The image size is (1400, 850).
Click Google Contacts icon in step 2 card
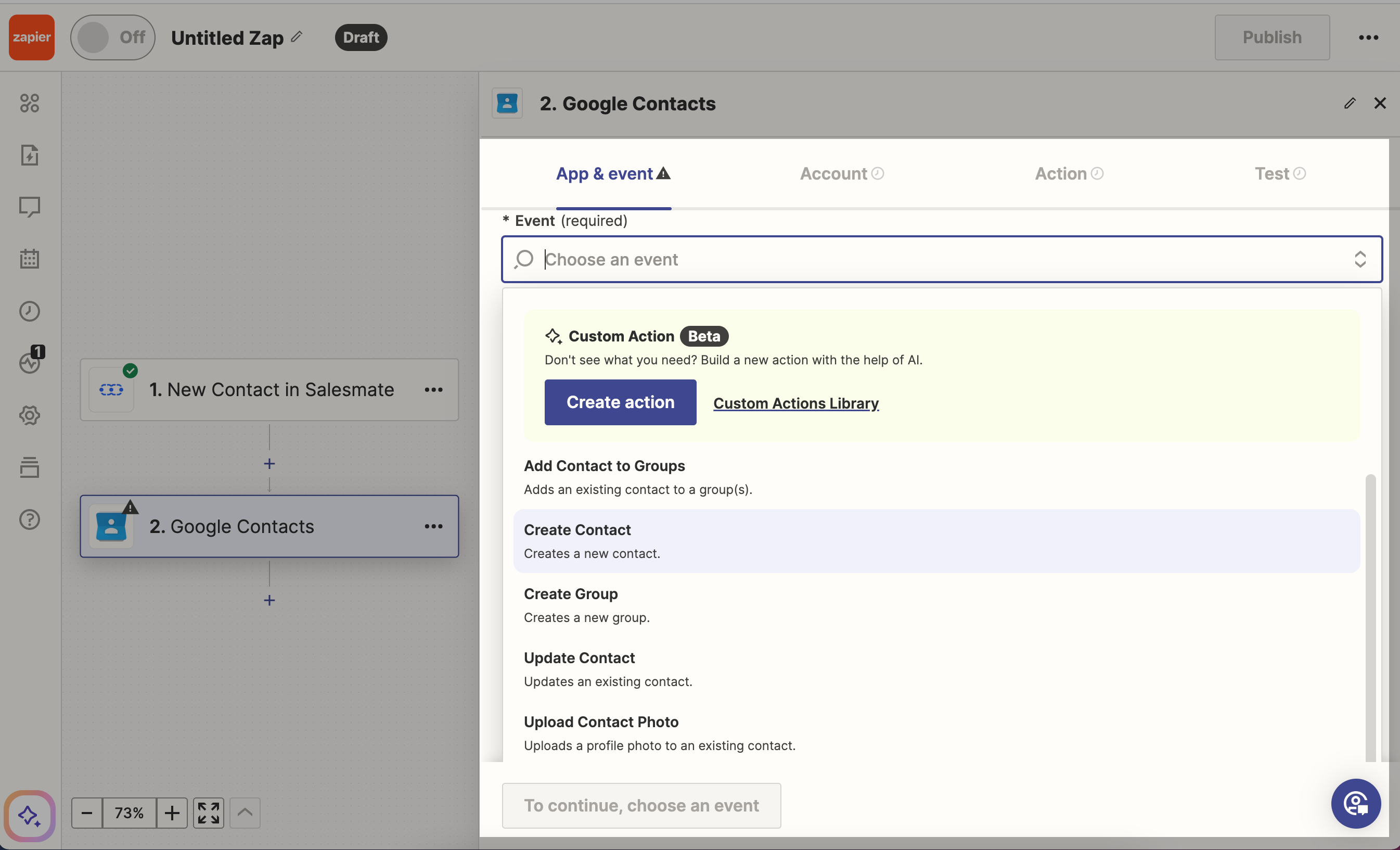[111, 526]
